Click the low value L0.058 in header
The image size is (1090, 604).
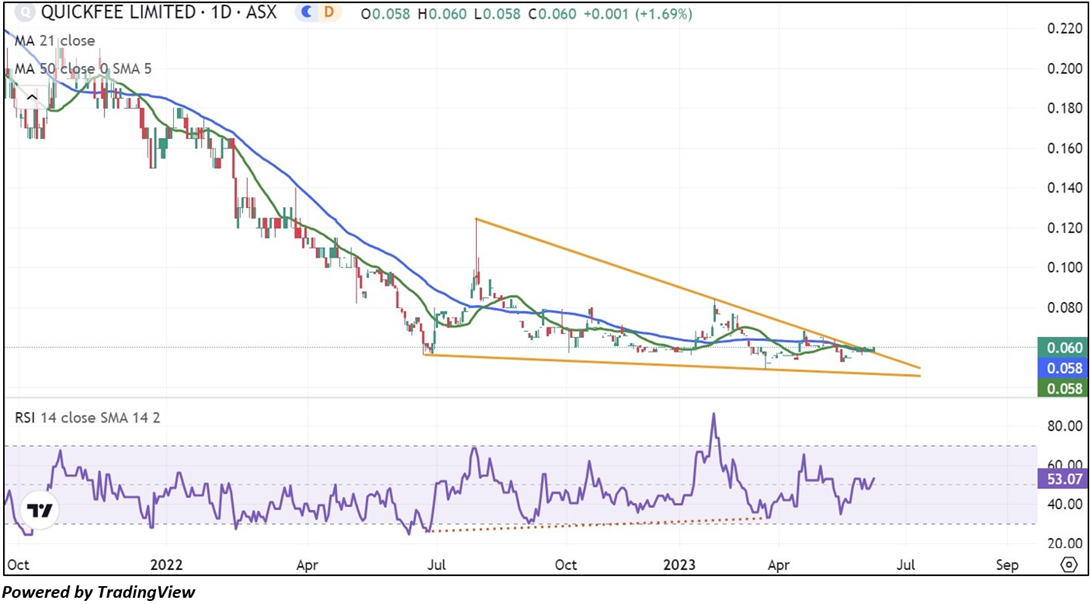[x=496, y=14]
